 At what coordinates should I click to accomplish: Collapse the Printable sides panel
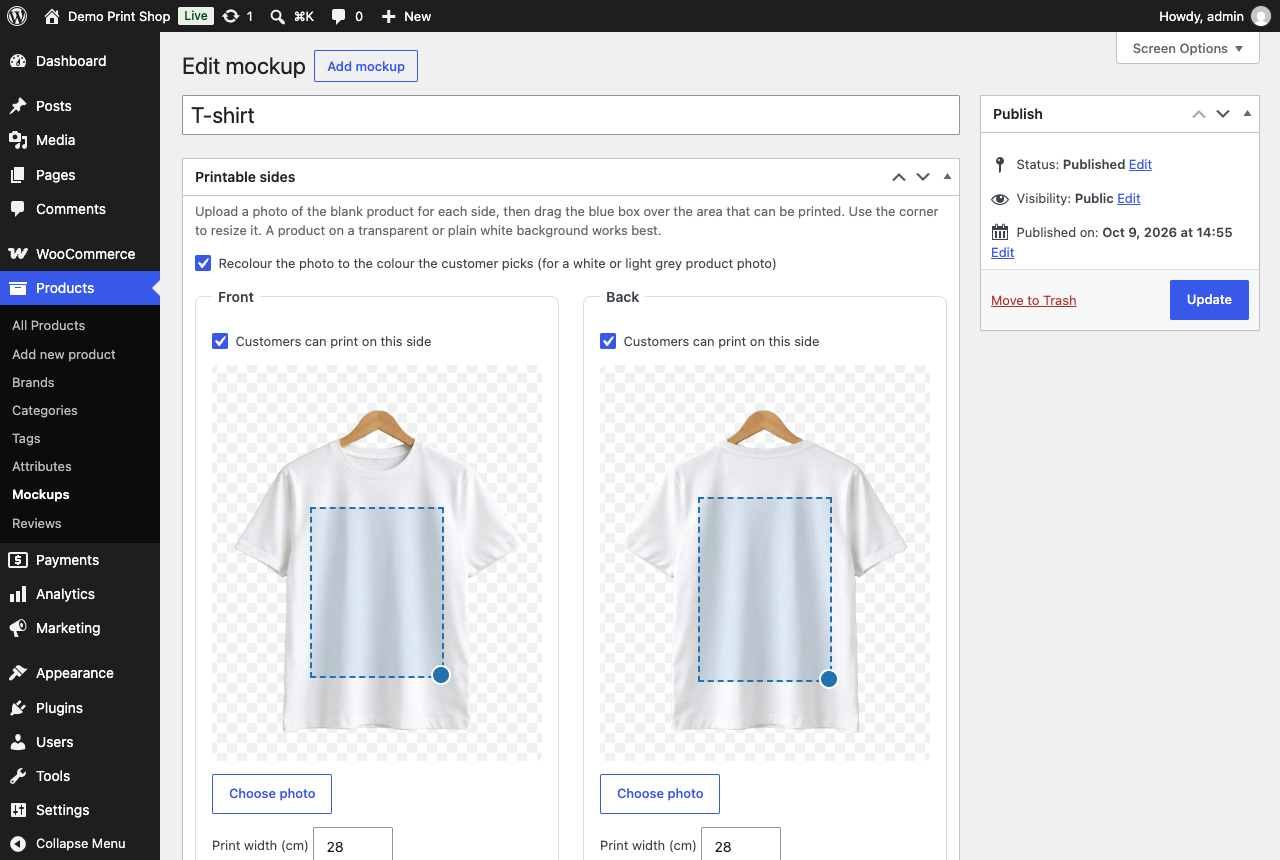coord(947,176)
